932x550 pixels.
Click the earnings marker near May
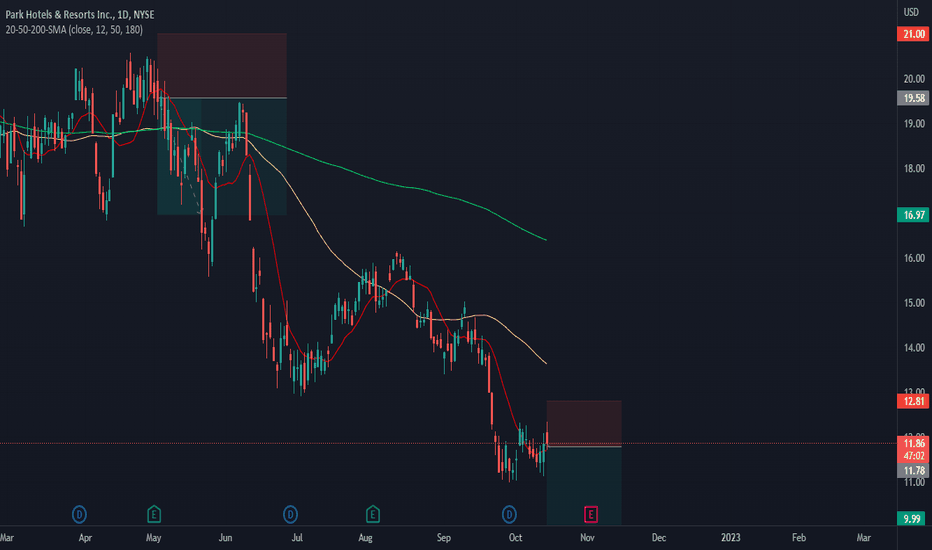pyautogui.click(x=154, y=514)
